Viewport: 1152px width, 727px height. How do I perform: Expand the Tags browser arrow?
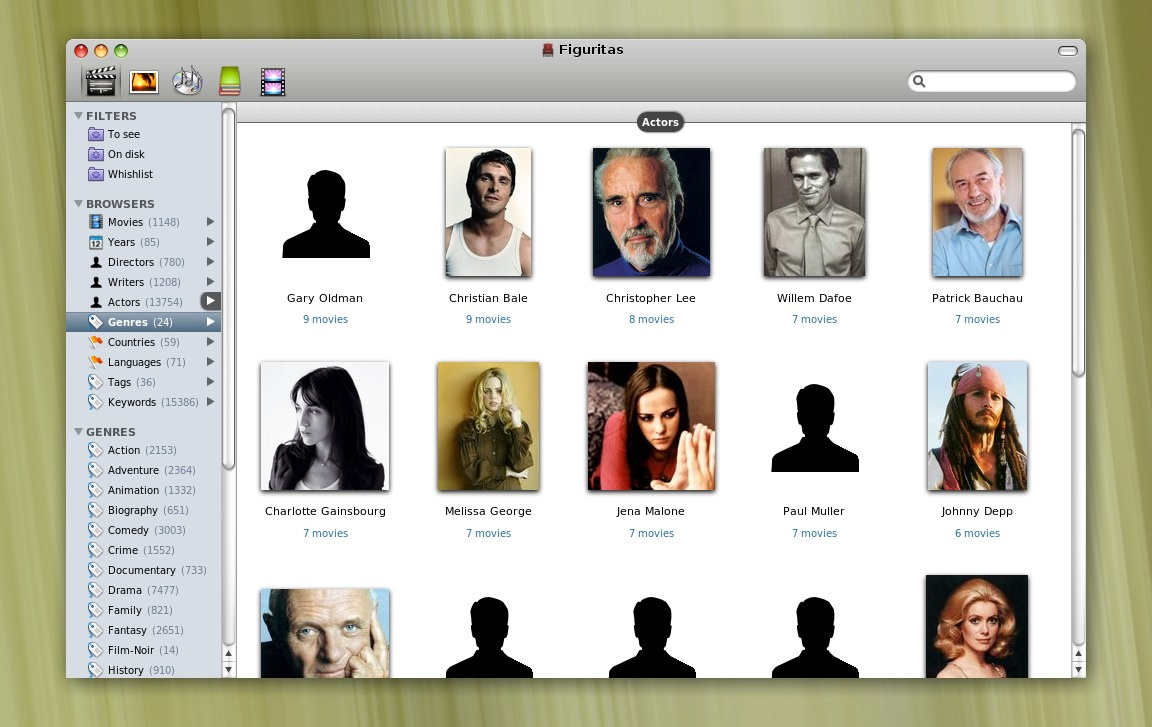click(210, 381)
